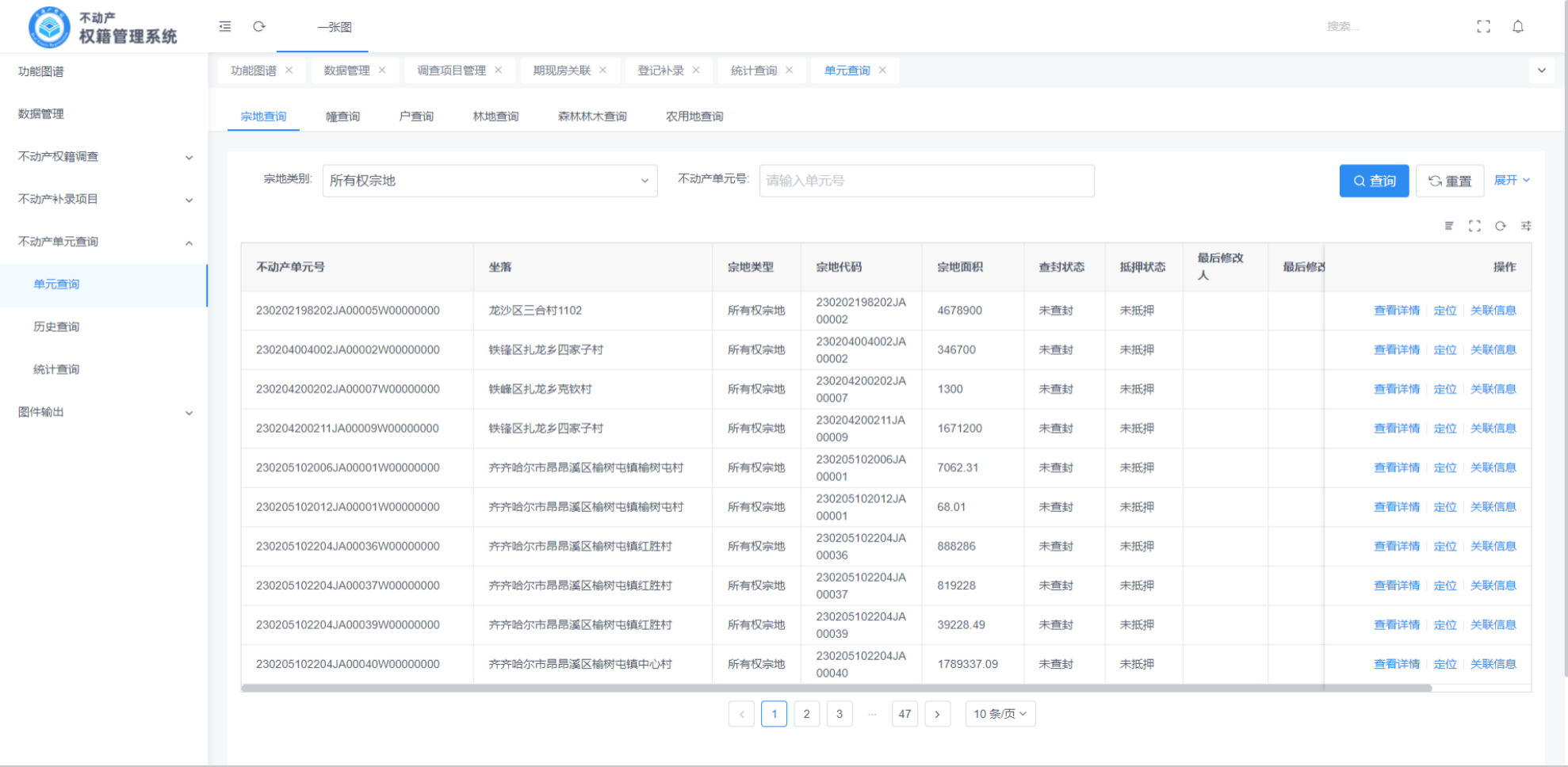Expand more filters via 展开
This screenshot has width=1568, height=767.
point(1512,180)
